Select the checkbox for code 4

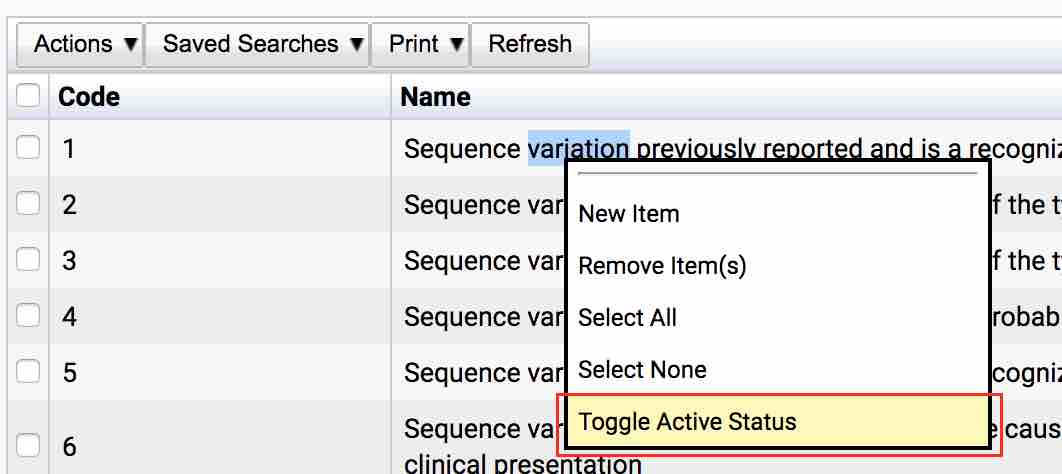(28, 316)
